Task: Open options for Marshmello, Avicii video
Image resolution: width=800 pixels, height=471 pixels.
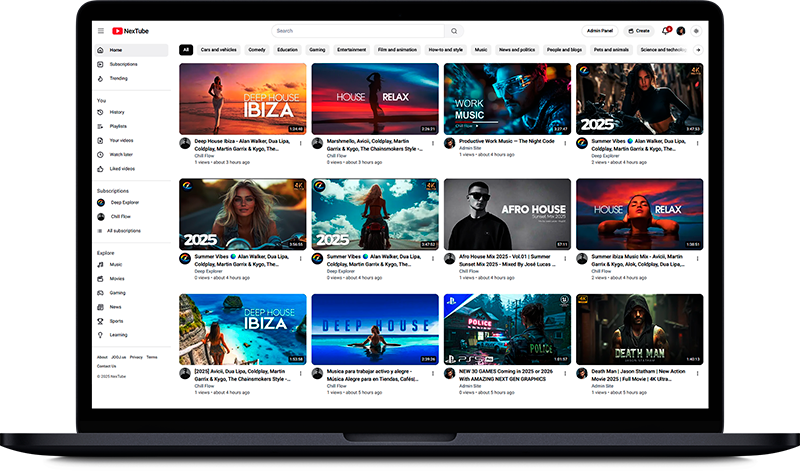Action: (x=433, y=143)
